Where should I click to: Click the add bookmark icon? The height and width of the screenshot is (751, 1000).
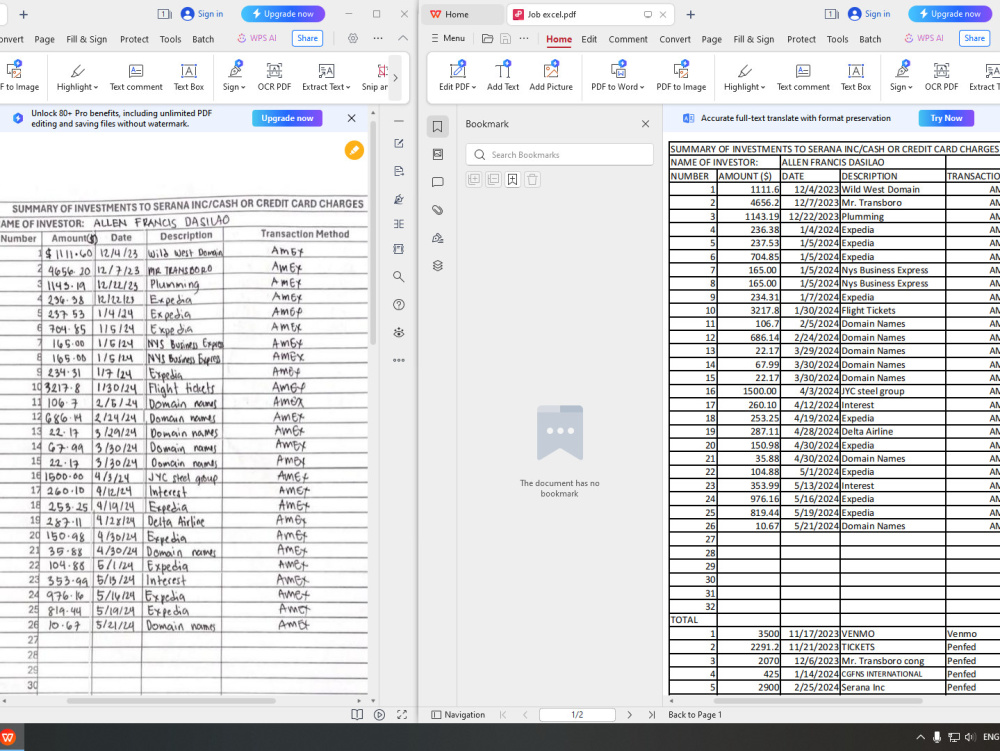pyautogui.click(x=512, y=180)
